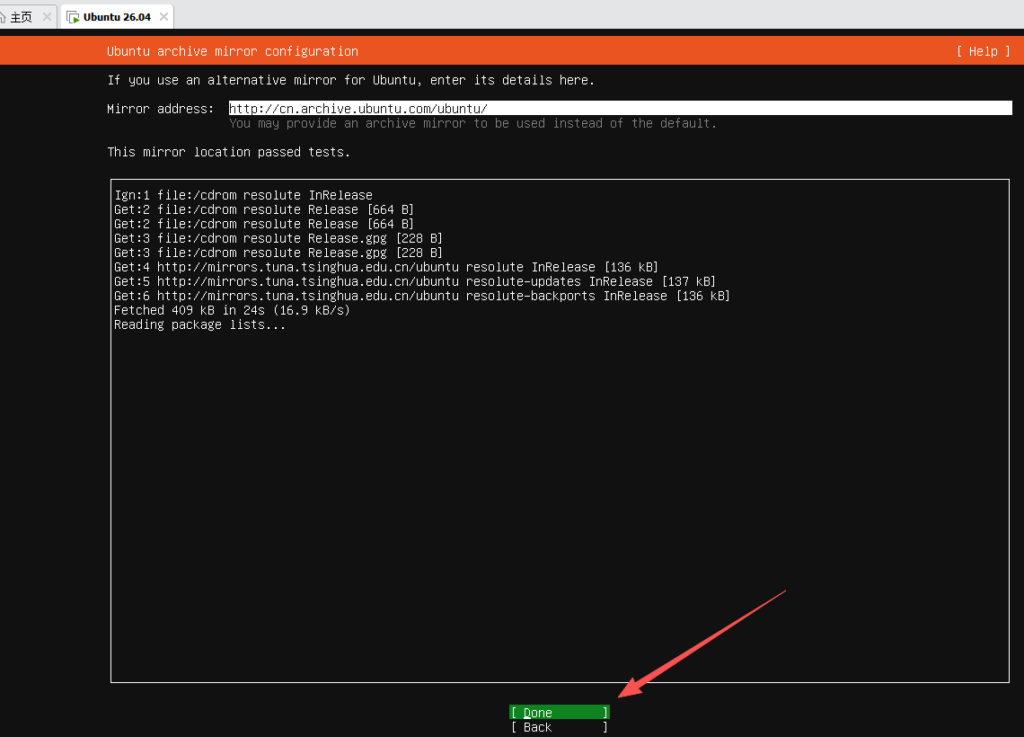The width and height of the screenshot is (1024, 737).
Task: Open the Help menu in the header
Action: coord(983,52)
